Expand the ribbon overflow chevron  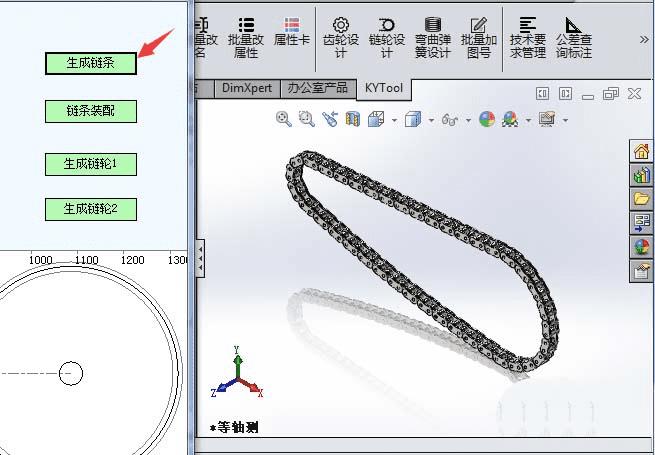644,40
